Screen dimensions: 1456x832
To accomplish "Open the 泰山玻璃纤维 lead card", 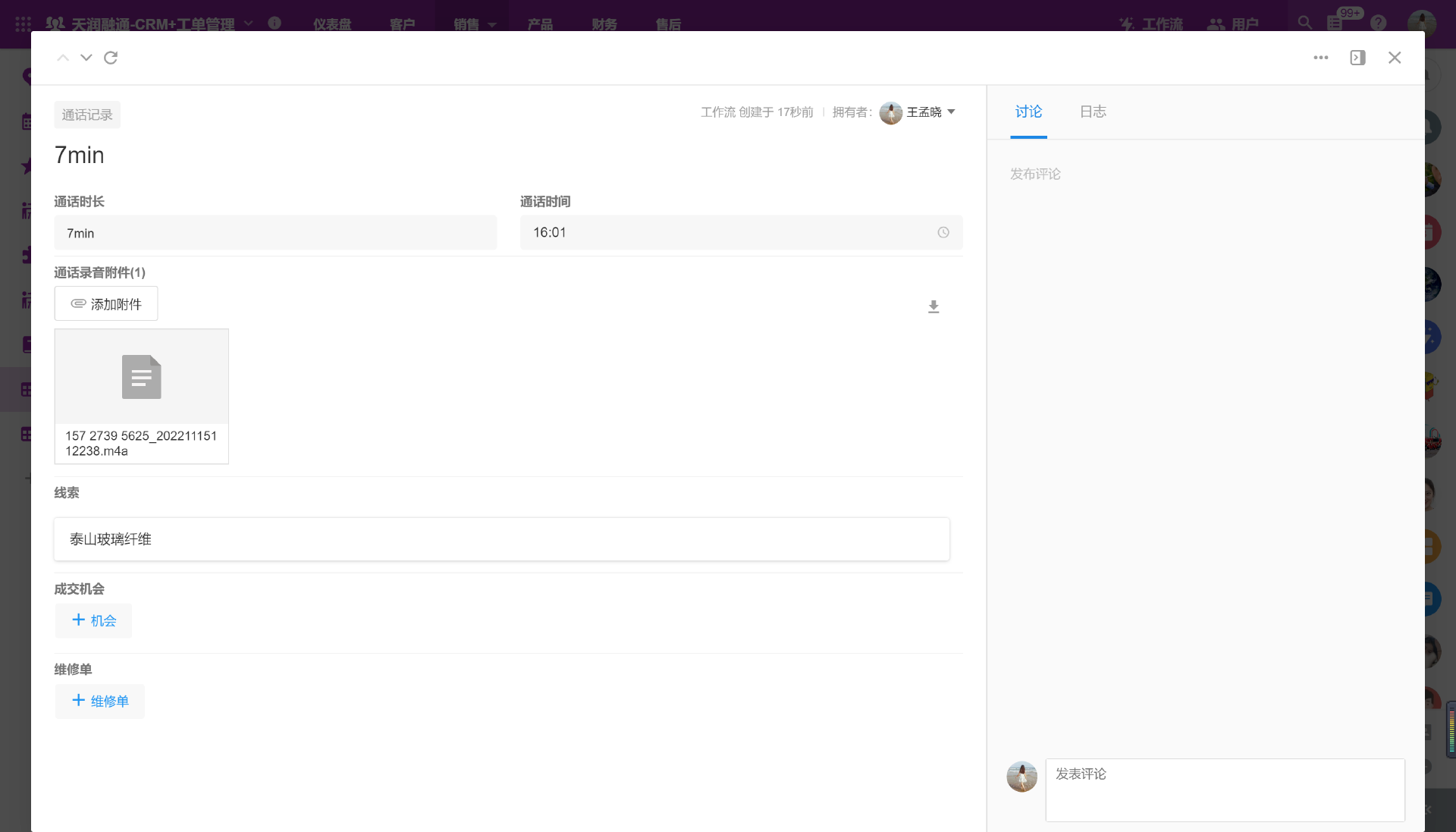I will (502, 539).
